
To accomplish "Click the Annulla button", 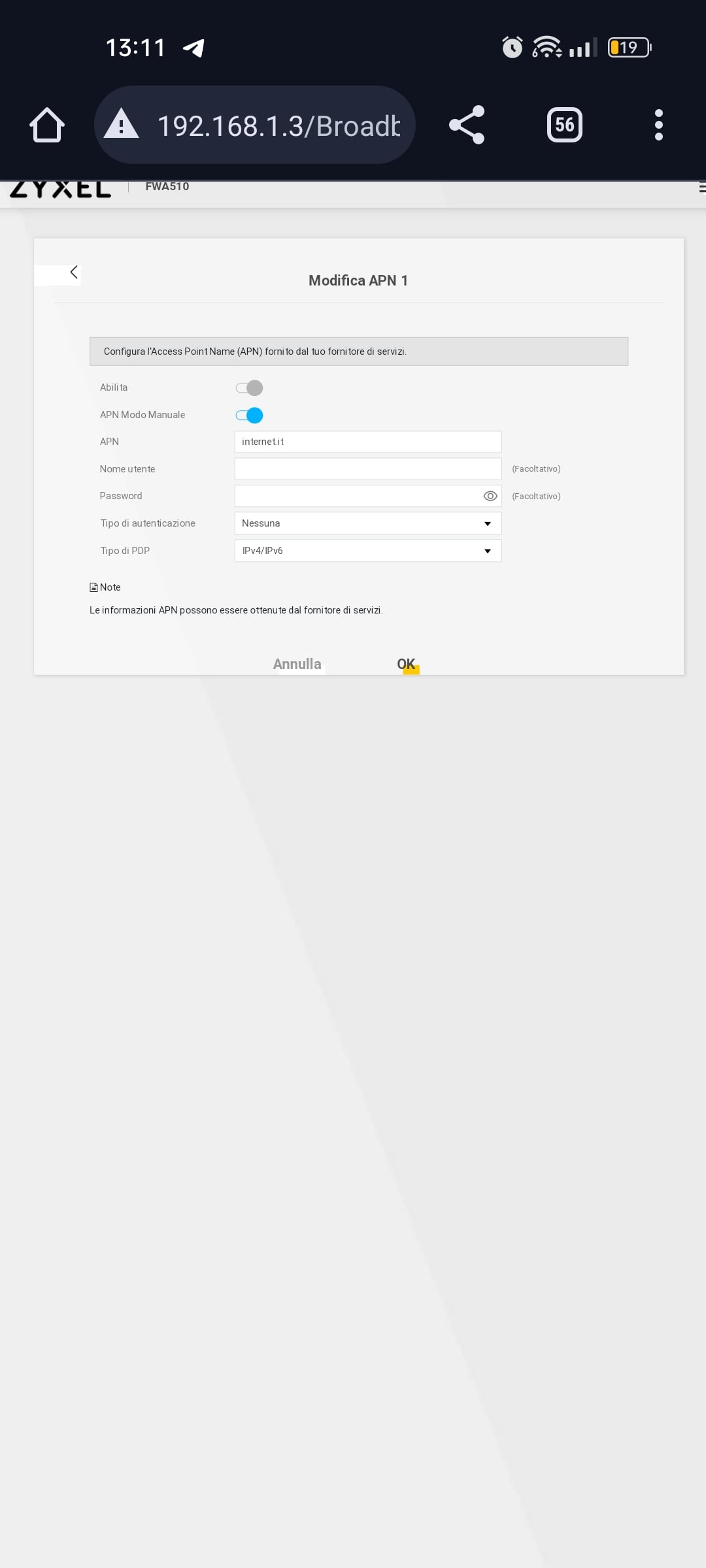I will tap(297, 664).
